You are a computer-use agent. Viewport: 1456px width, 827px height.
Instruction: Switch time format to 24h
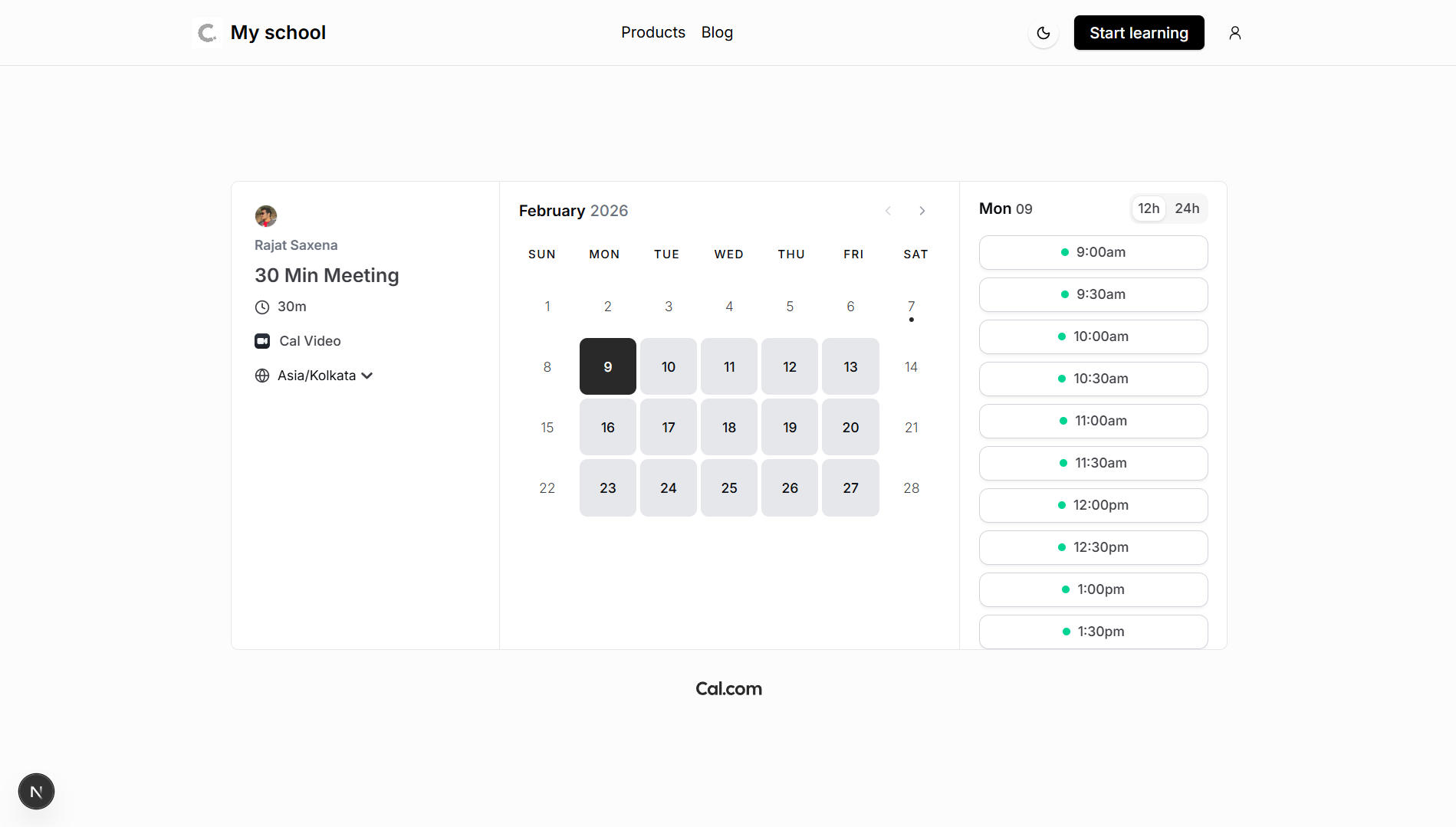(1186, 208)
